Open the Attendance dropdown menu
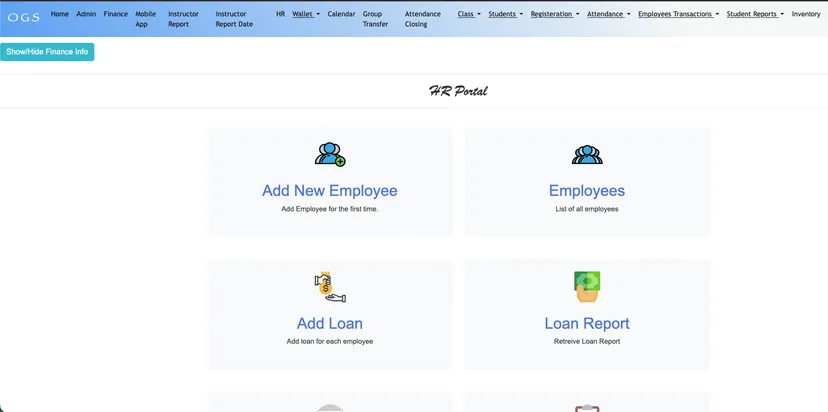828x412 pixels. [608, 14]
